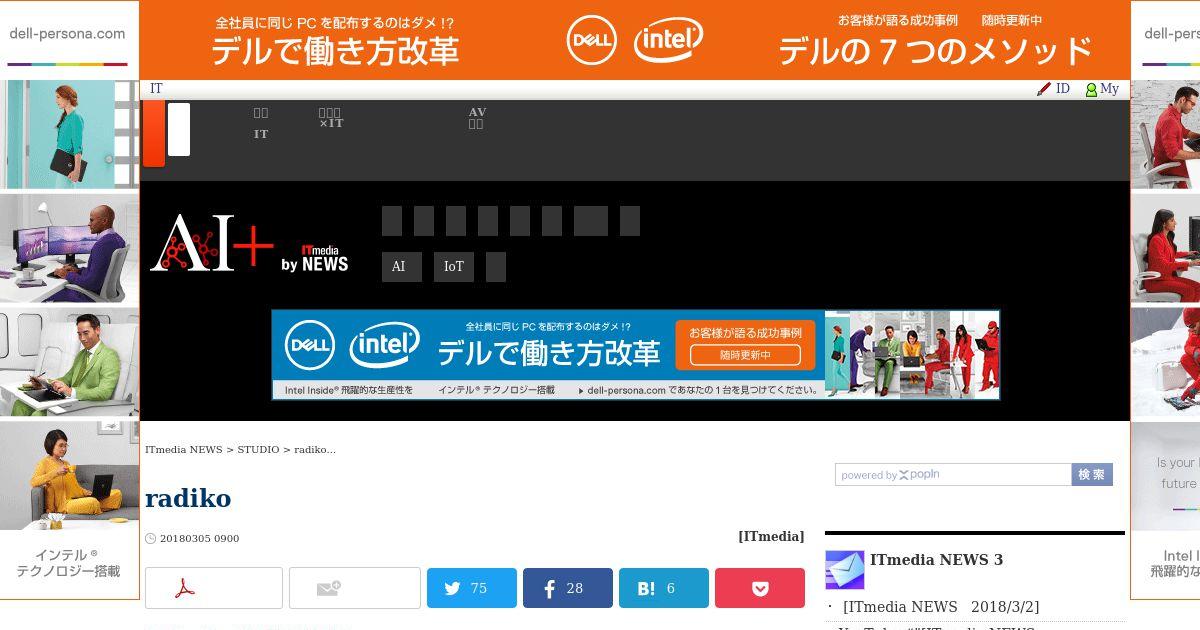Click the ITmedia NEWS 3 heading
The height and width of the screenshot is (630, 1200).
(x=936, y=560)
